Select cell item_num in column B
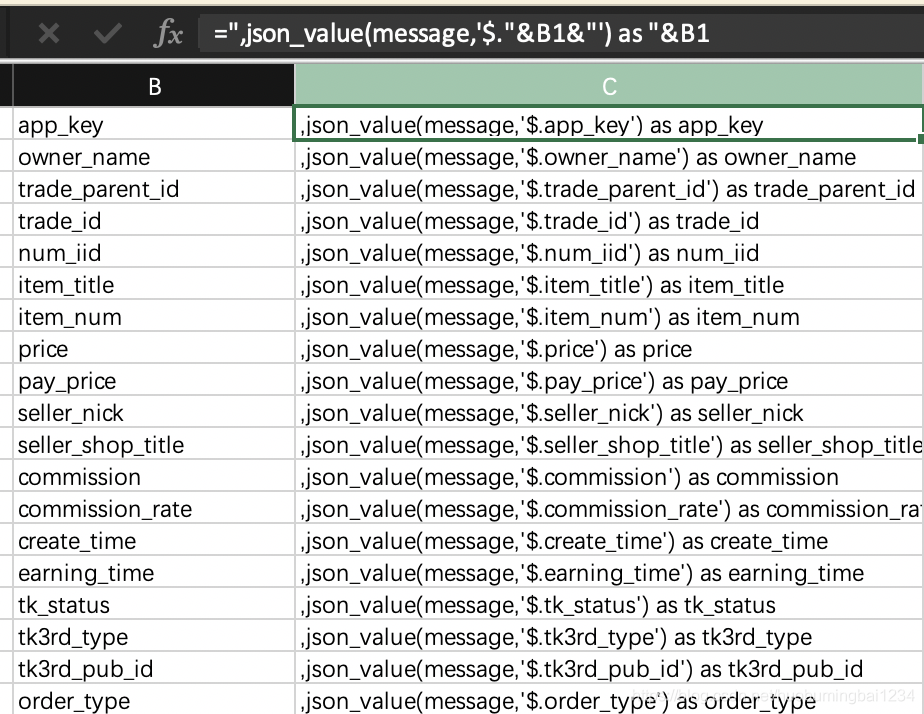 click(x=154, y=316)
